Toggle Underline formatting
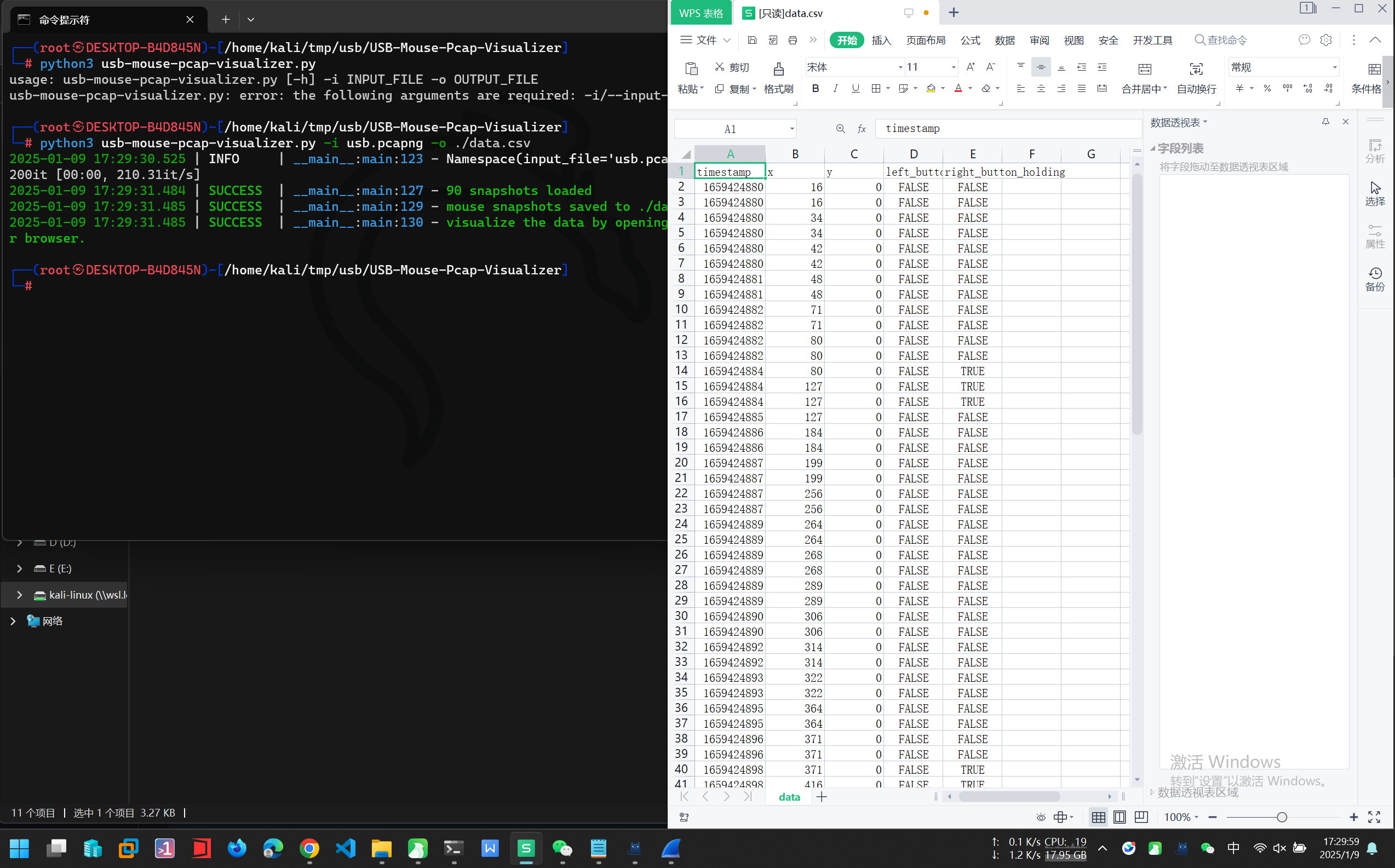This screenshot has height=868, width=1395. [856, 88]
